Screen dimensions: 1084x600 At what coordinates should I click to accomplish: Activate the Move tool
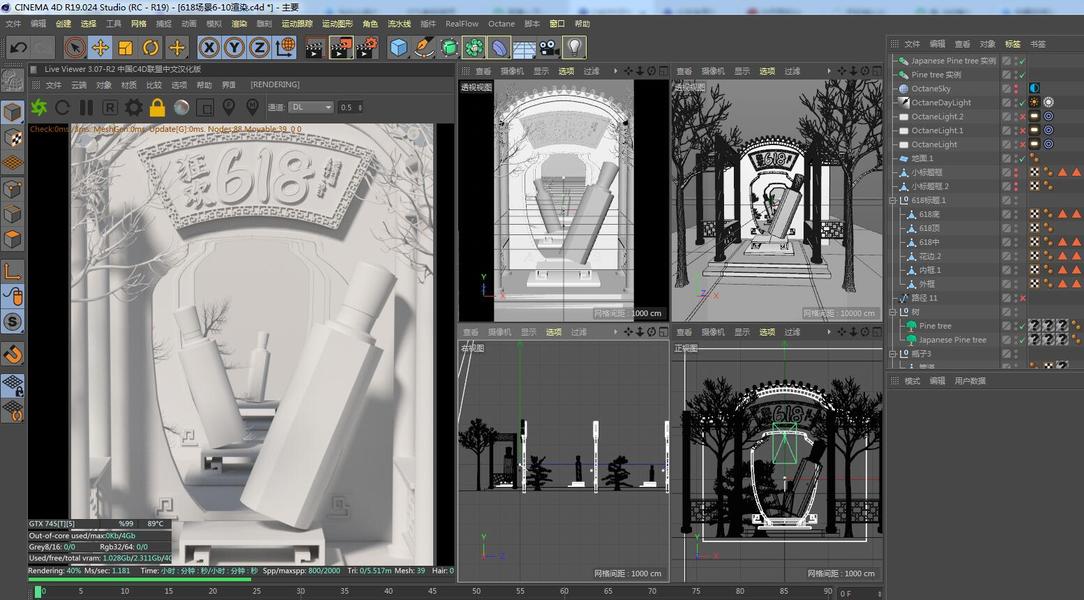[x=100, y=48]
